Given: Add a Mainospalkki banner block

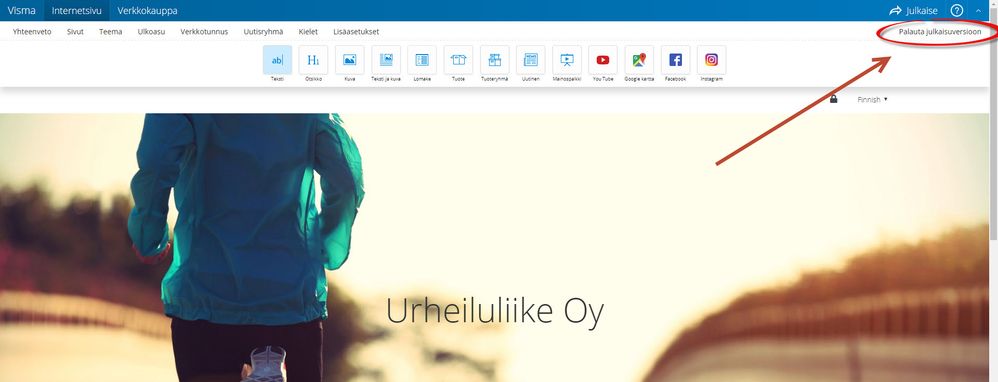Looking at the screenshot, I should [x=567, y=60].
